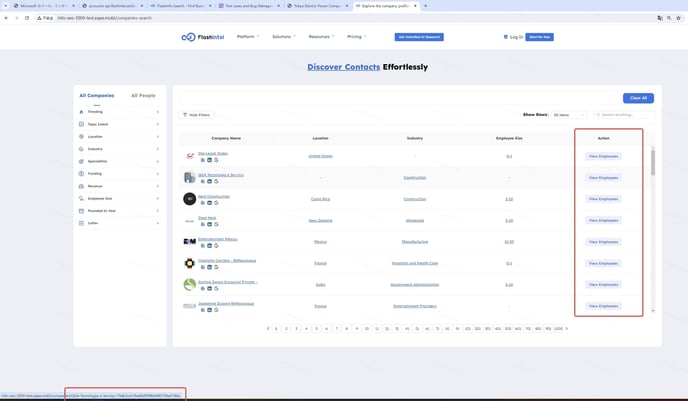Open the Pricing dropdown menu
This screenshot has width=688, height=401.
[356, 36]
